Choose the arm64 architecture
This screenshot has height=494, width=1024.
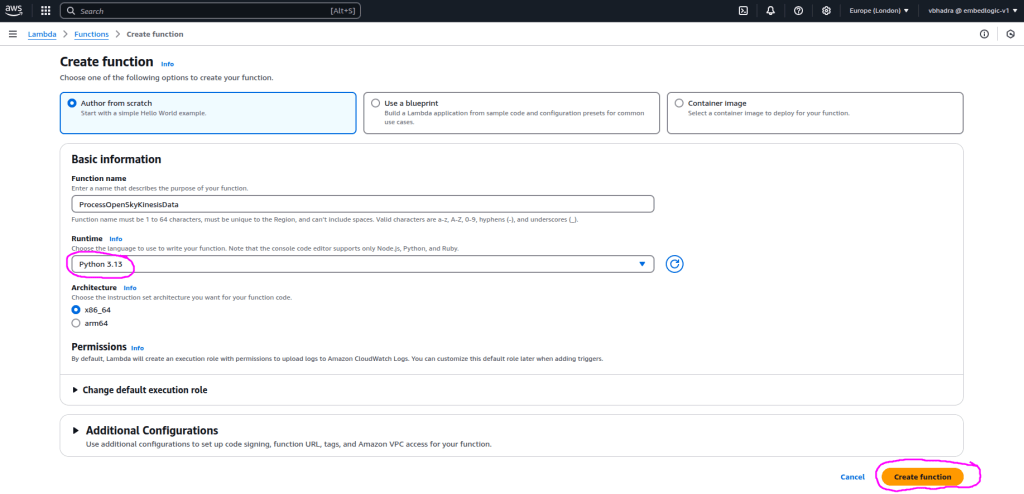click(76, 323)
